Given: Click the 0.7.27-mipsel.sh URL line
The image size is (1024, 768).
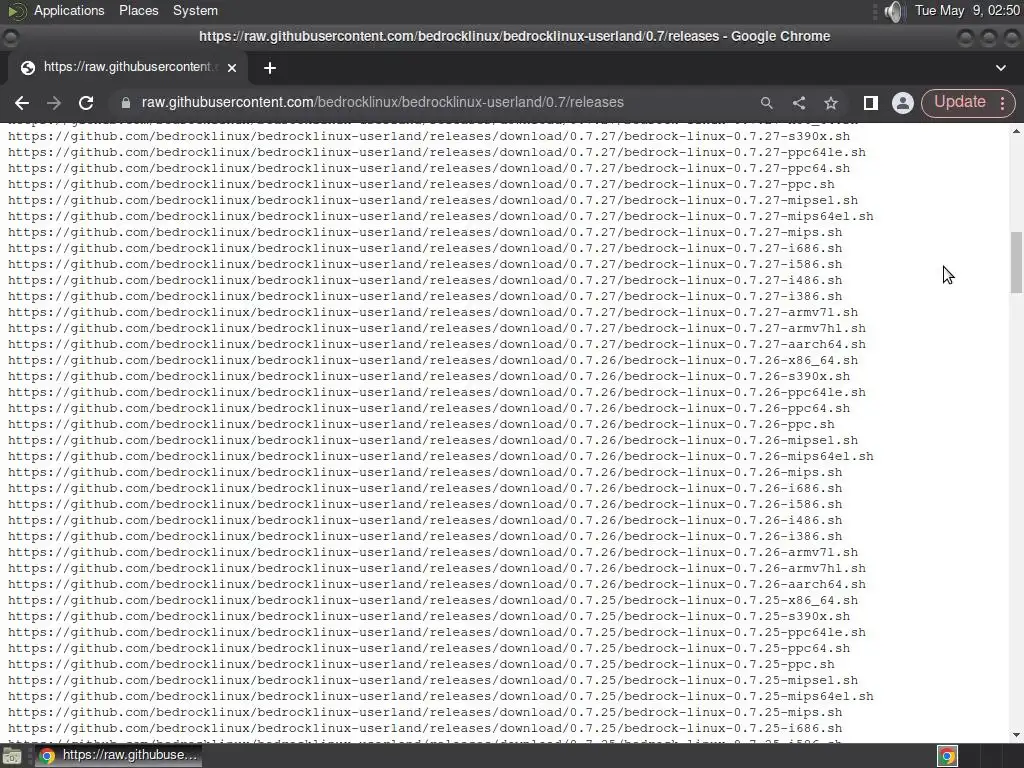Looking at the screenshot, I should 433,200.
